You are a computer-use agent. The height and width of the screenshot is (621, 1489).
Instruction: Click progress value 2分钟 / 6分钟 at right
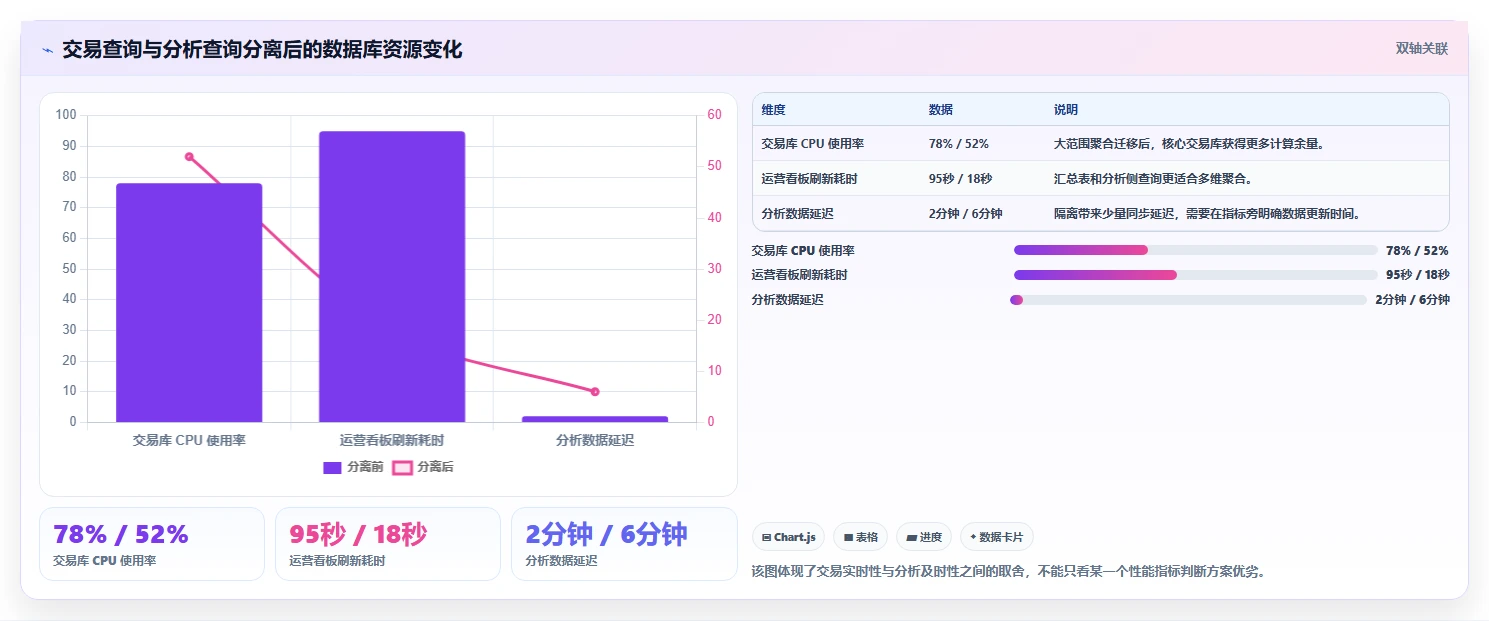1412,300
